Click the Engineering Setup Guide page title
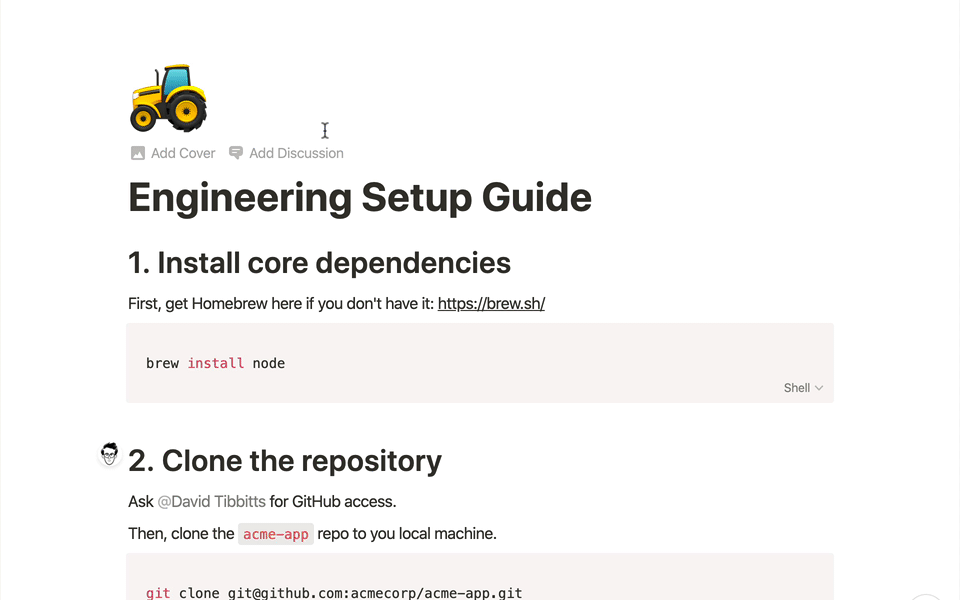 click(x=360, y=198)
